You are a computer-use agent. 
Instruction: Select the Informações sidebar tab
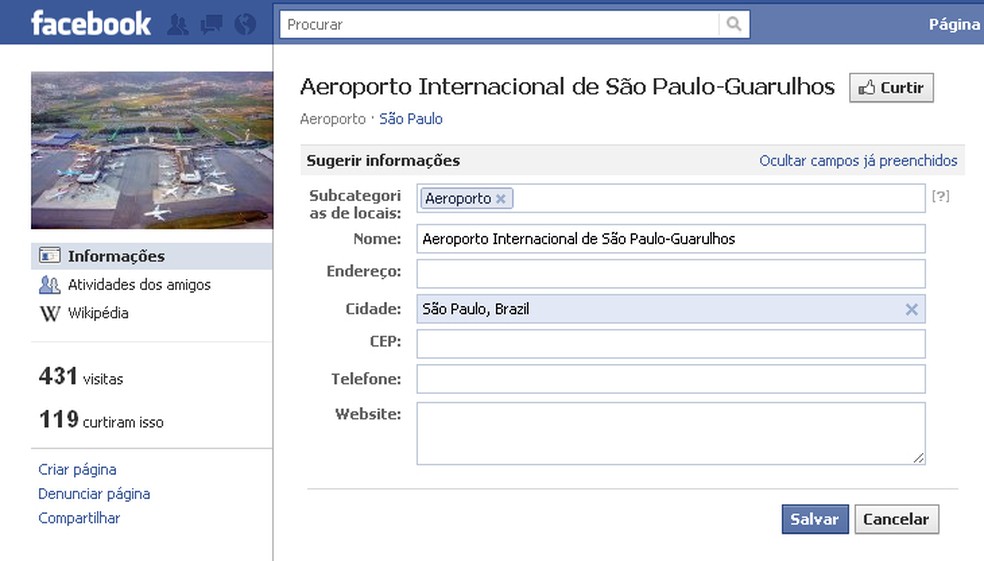pyautogui.click(x=151, y=256)
